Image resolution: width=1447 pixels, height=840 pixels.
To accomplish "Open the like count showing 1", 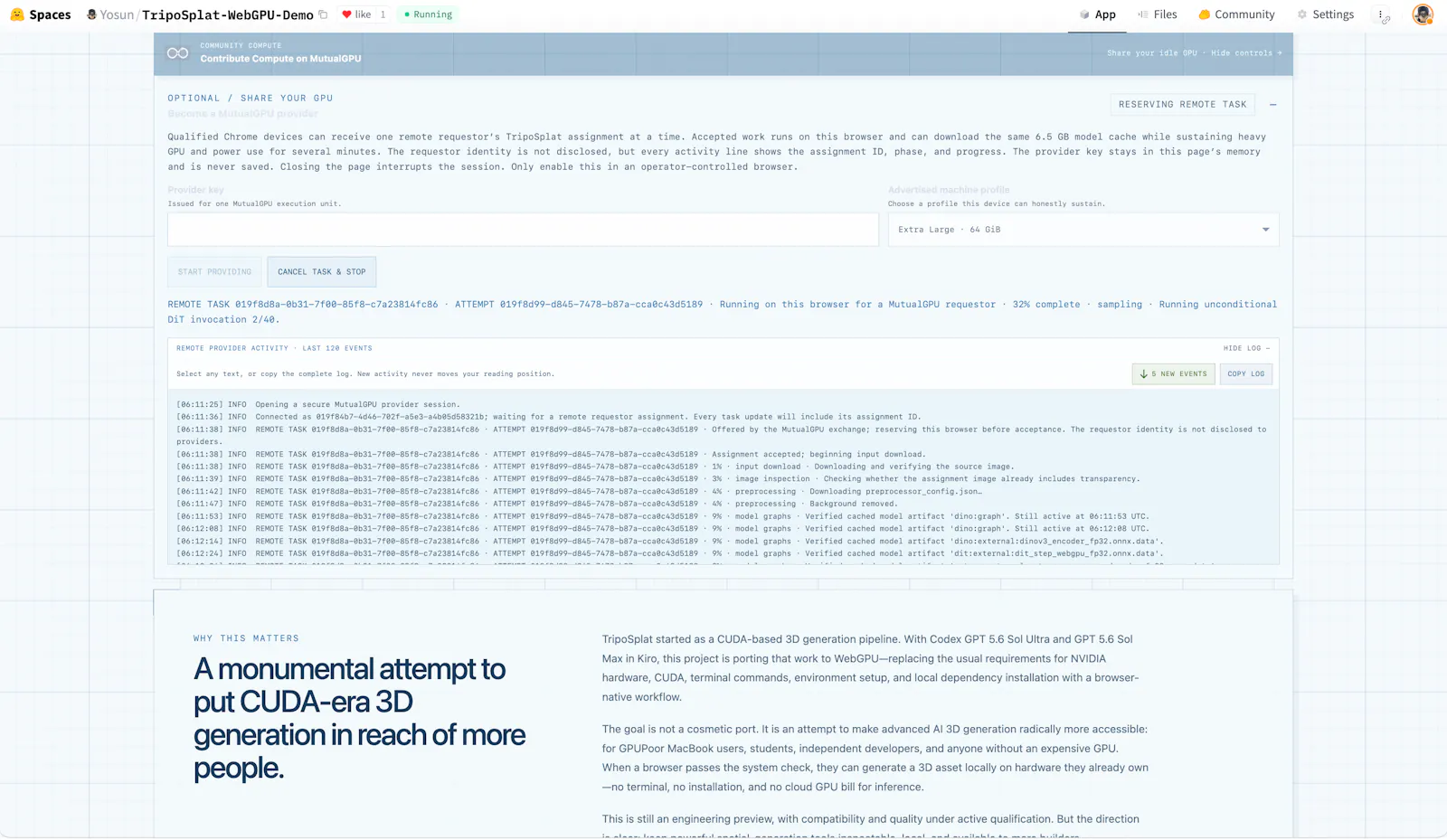I will coord(383,14).
